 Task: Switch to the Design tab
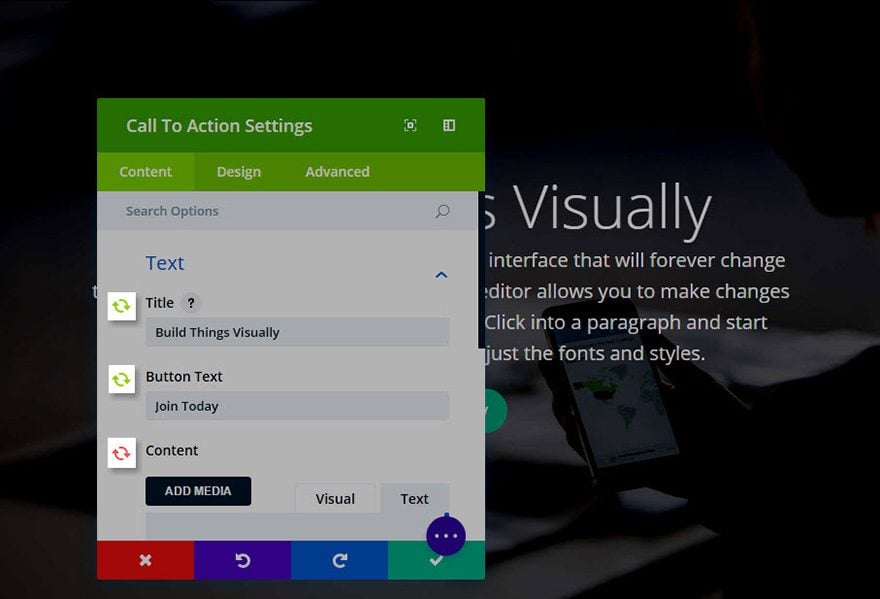click(x=239, y=172)
